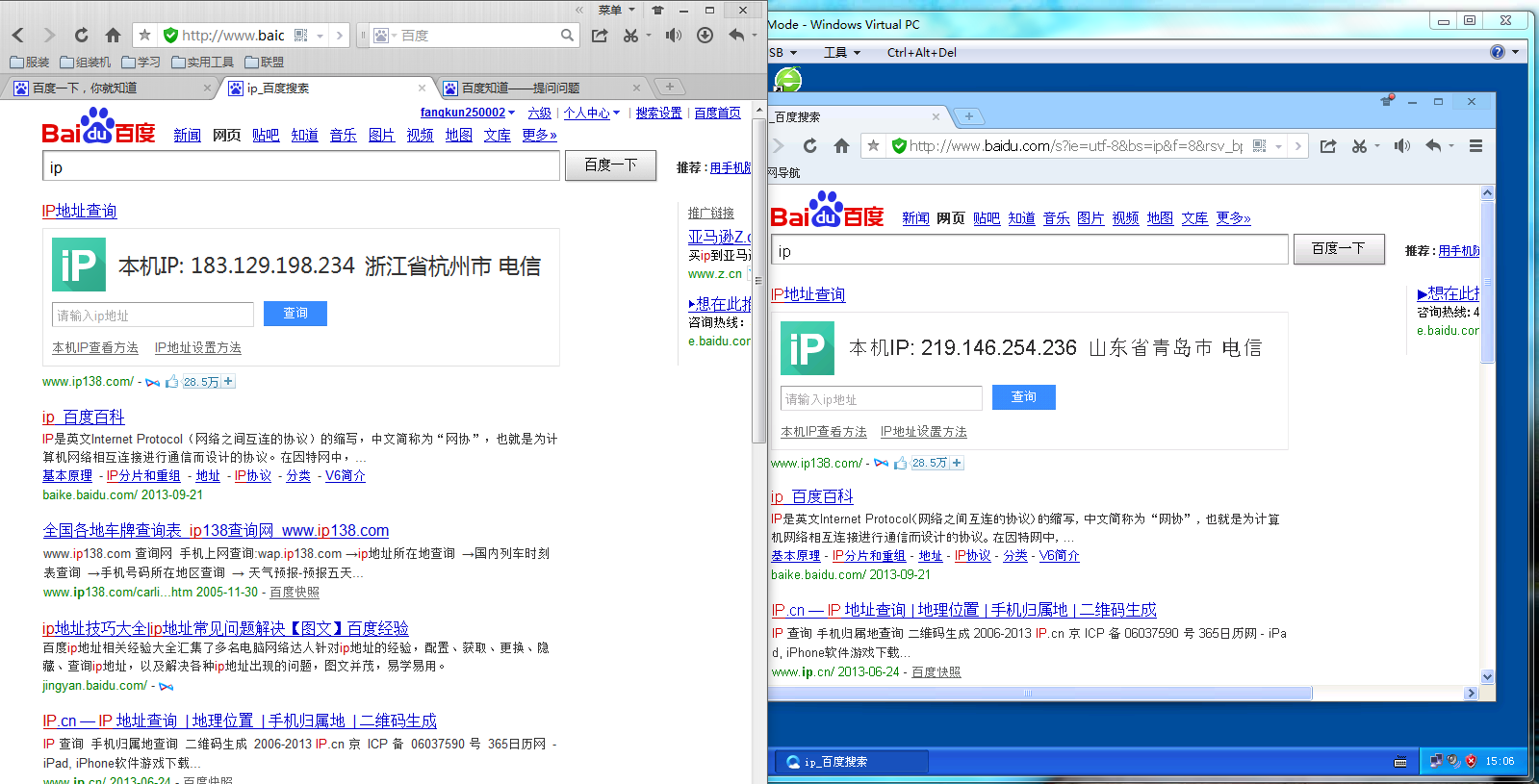Open the home page in left browser
This screenshot has width=1539, height=784.
coord(113,36)
